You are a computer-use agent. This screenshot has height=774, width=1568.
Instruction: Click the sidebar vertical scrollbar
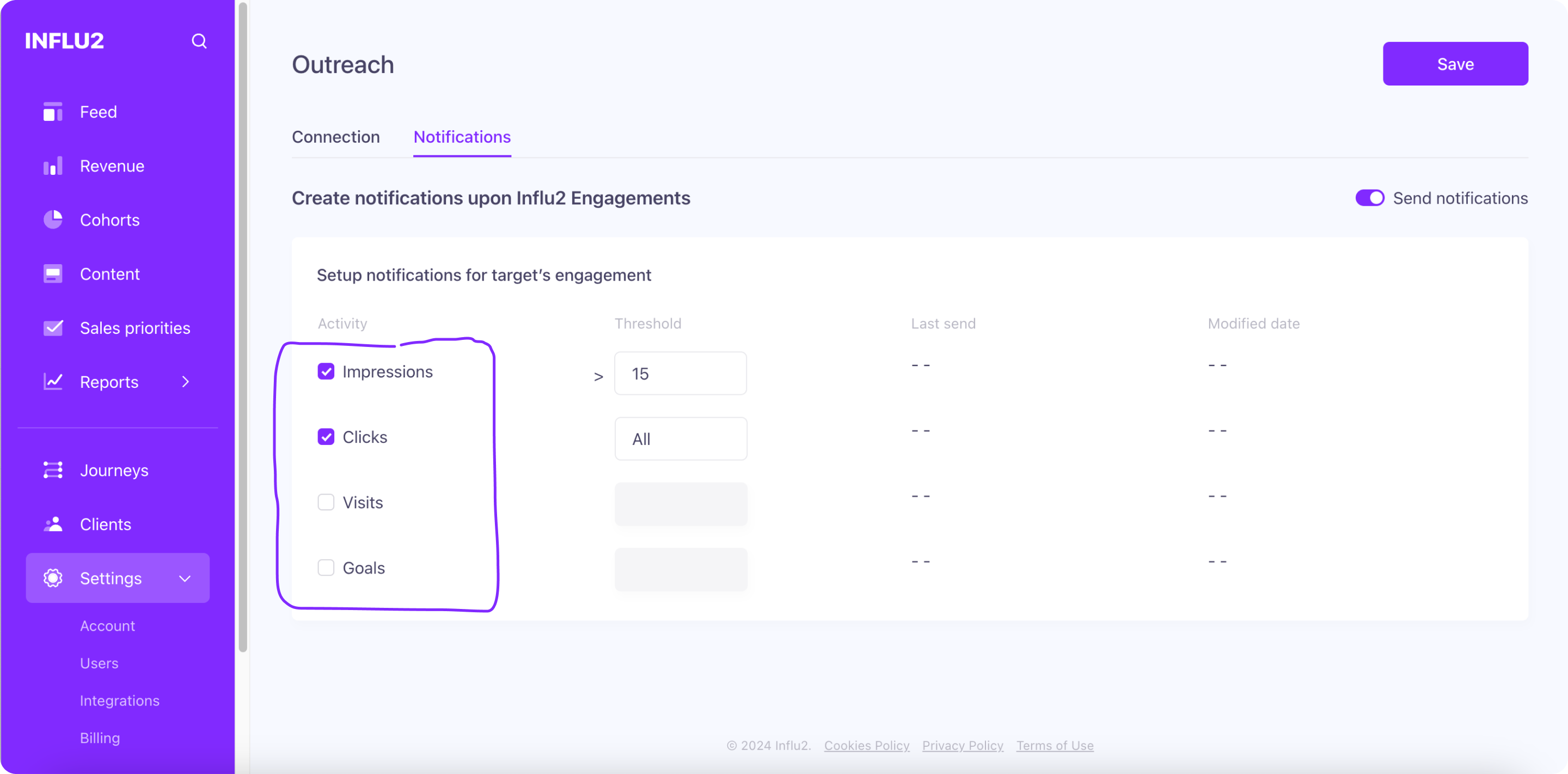[x=243, y=327]
